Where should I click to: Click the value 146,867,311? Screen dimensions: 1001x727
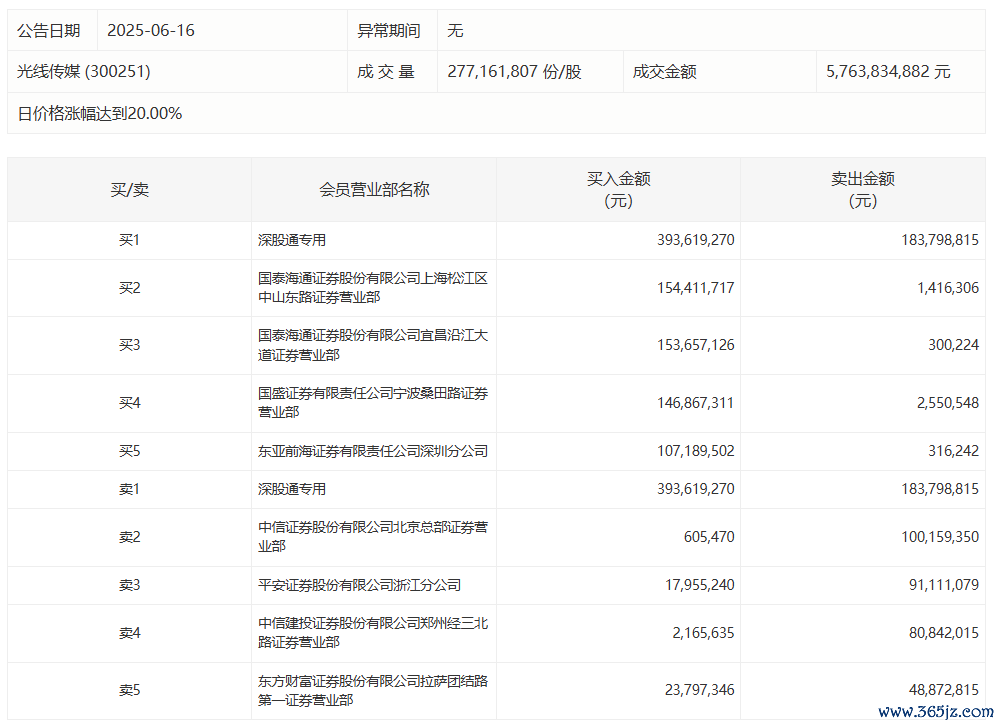click(x=695, y=403)
